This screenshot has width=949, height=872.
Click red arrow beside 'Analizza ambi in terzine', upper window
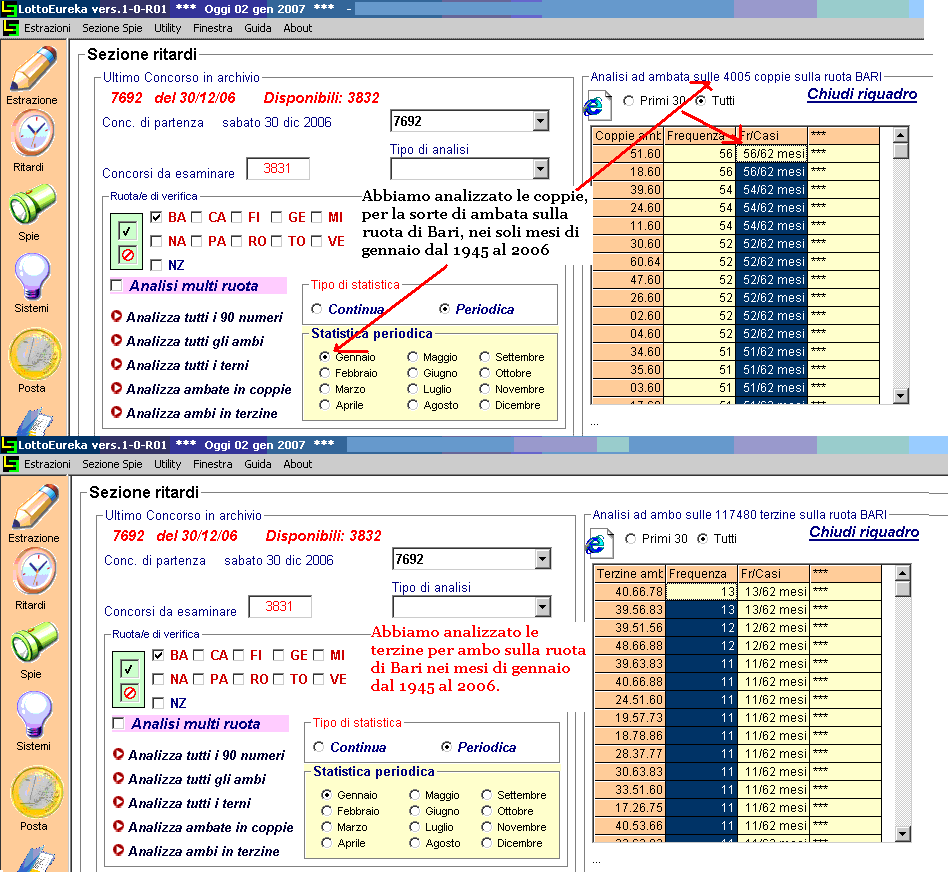[x=117, y=413]
